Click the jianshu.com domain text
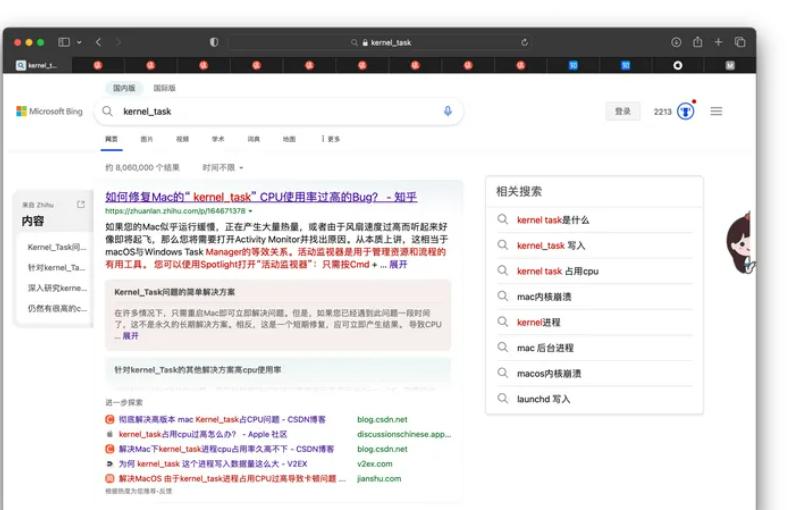 pos(379,478)
